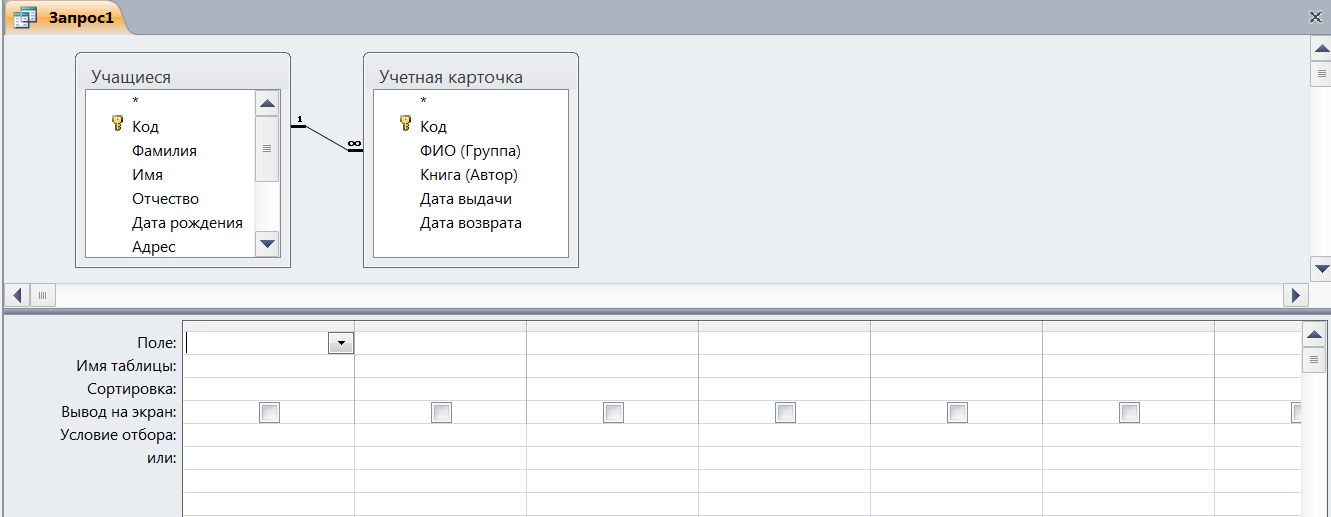Toggle the Вывод на экран checkbox in the fifth column
1331x517 pixels.
click(957, 412)
